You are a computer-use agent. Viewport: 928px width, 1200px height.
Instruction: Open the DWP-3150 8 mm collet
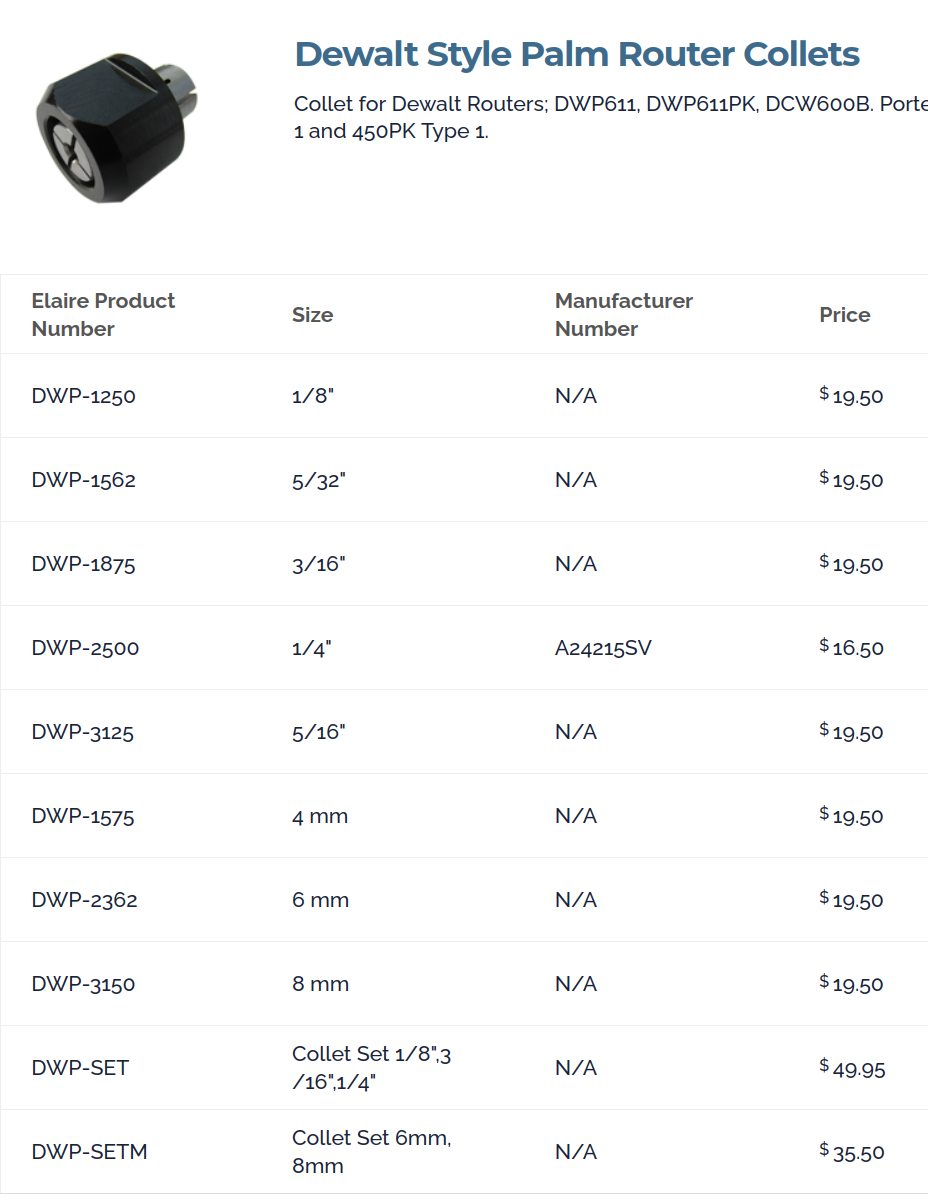click(x=464, y=984)
